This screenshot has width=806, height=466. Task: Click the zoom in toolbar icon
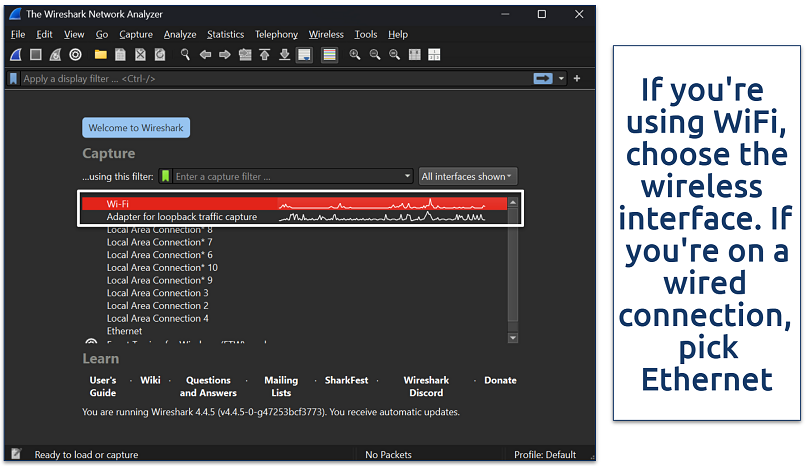pyautogui.click(x=355, y=54)
